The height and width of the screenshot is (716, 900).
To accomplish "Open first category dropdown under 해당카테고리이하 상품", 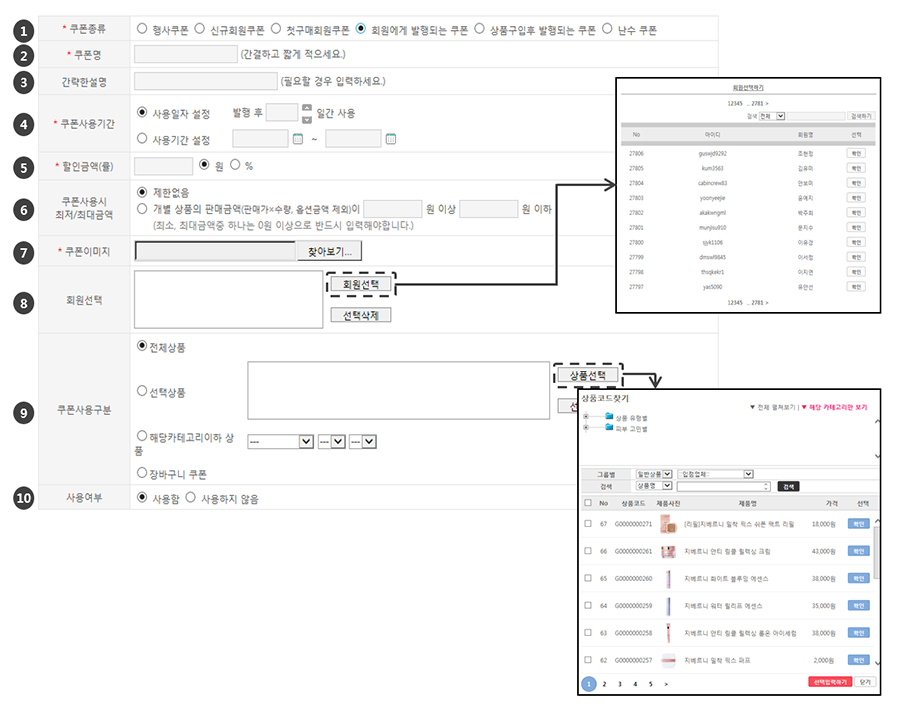I will click(x=280, y=441).
